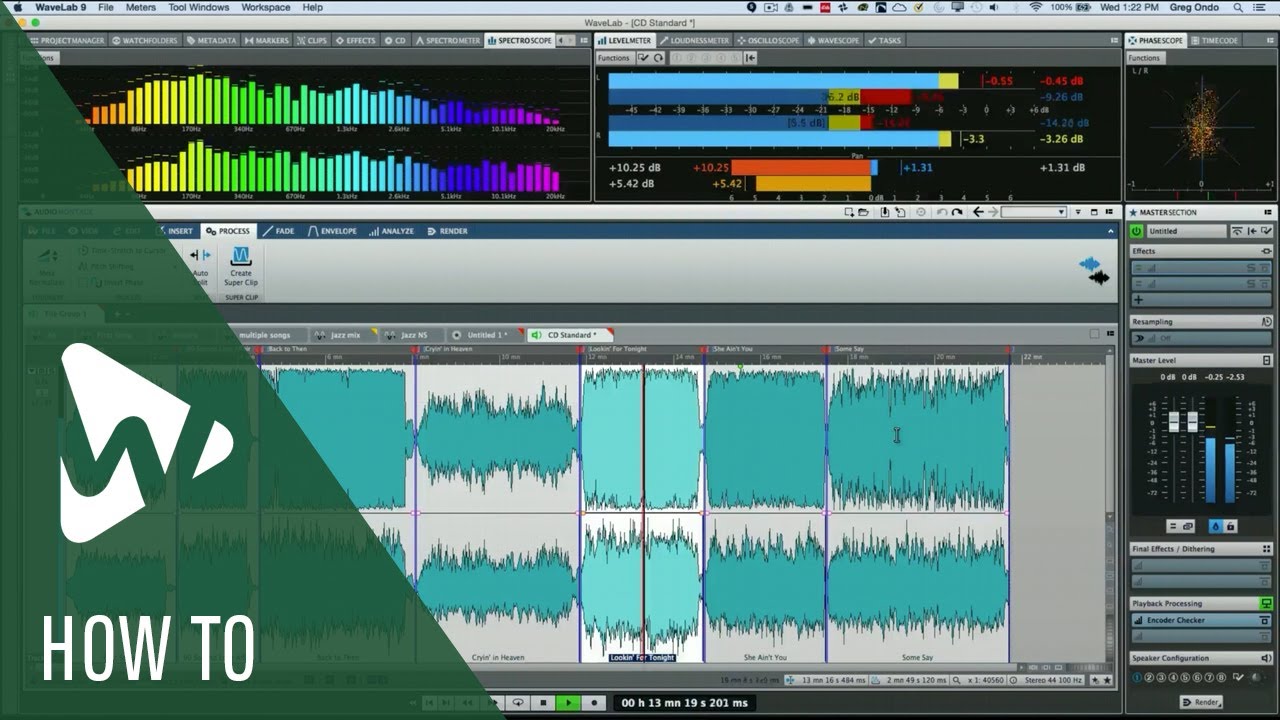This screenshot has height=720, width=1280.
Task: Click the mono equals icon under master faders
Action: click(x=1173, y=526)
